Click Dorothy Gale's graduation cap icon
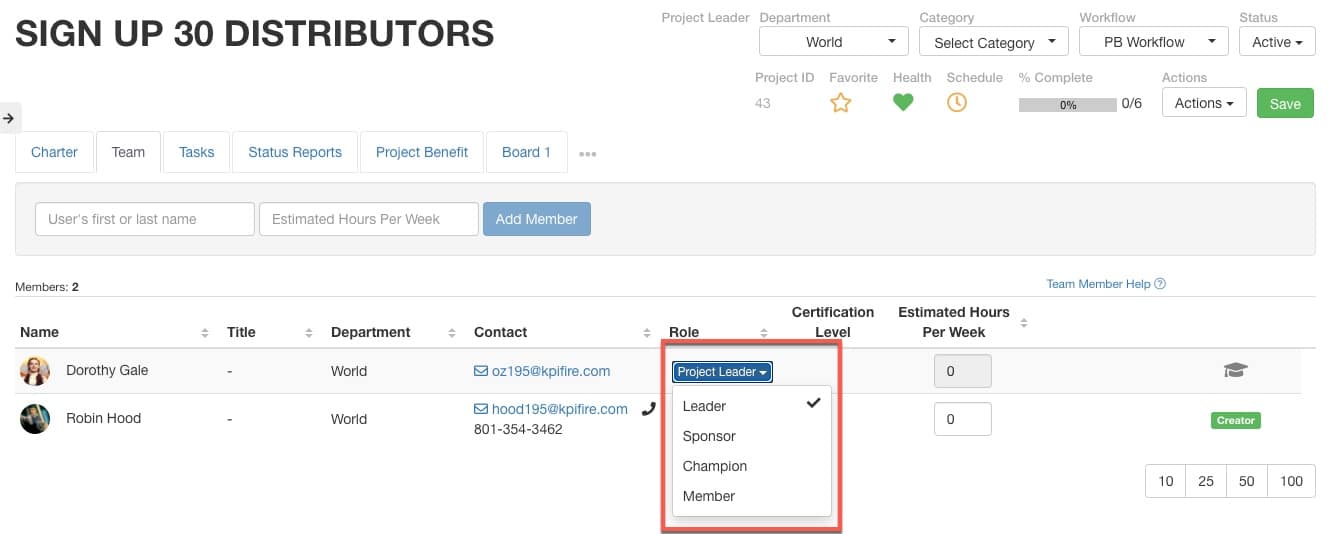Image resolution: width=1331 pixels, height=534 pixels. [x=1235, y=371]
